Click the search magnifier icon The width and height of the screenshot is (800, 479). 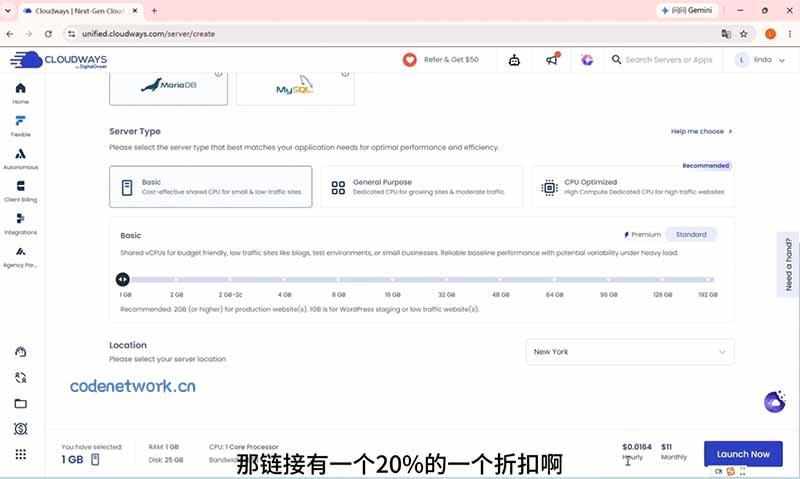click(x=616, y=60)
